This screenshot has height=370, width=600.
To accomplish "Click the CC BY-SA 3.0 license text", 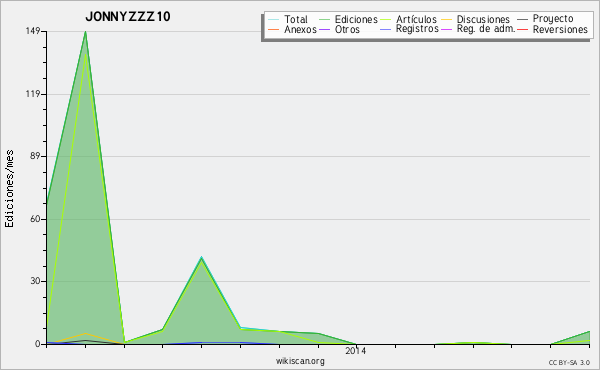I will tap(569, 363).
